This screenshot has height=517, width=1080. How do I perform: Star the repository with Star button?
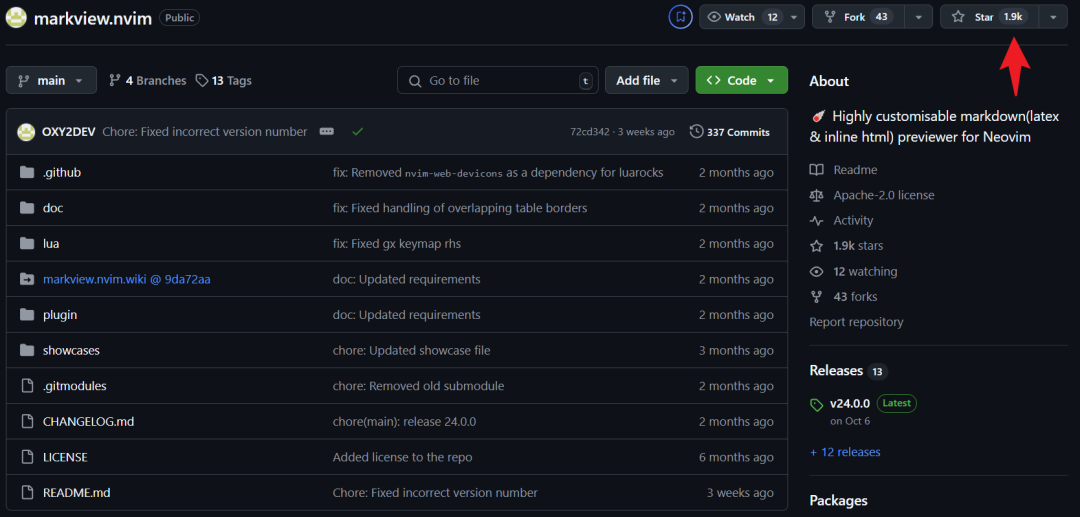coord(989,17)
